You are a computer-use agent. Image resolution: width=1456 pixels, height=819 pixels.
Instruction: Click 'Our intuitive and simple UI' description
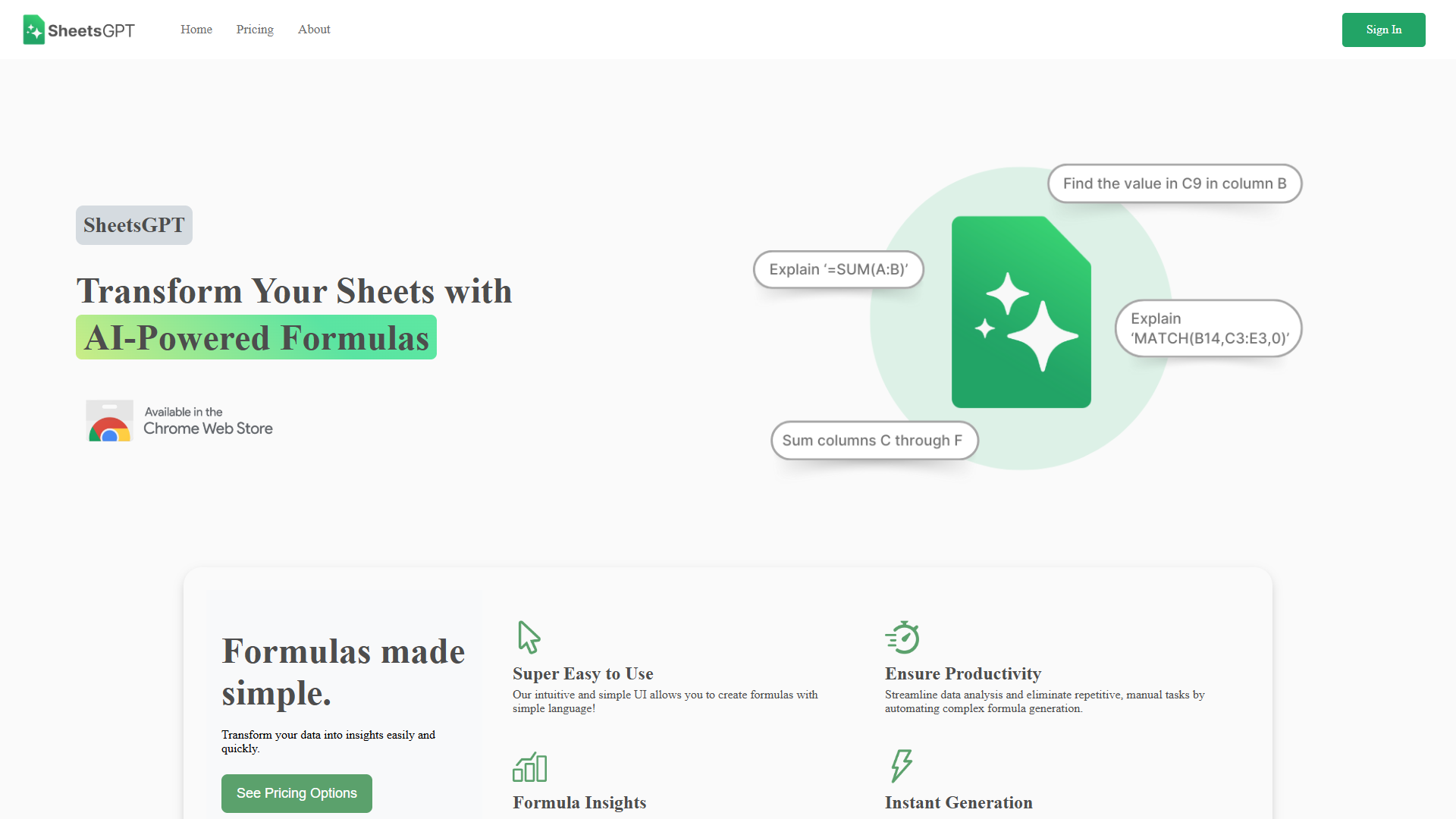coord(665,701)
